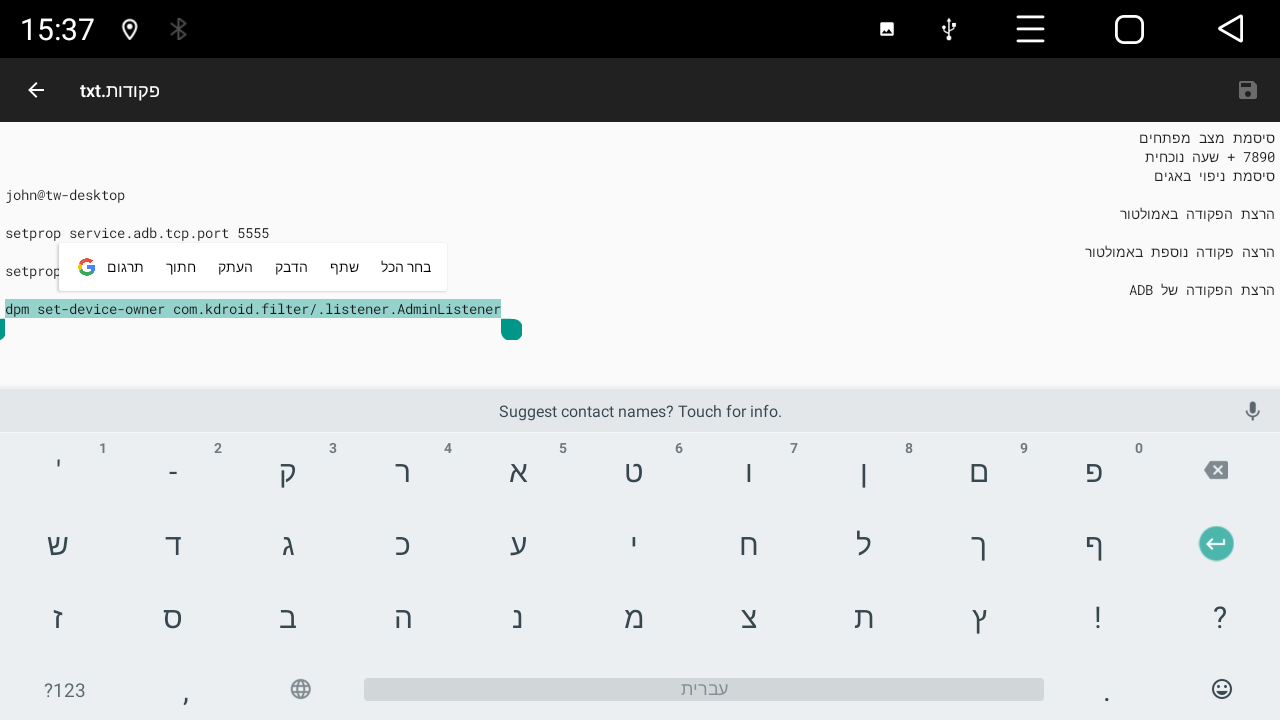Choose 'העתק' to copy selected text

coord(236,267)
